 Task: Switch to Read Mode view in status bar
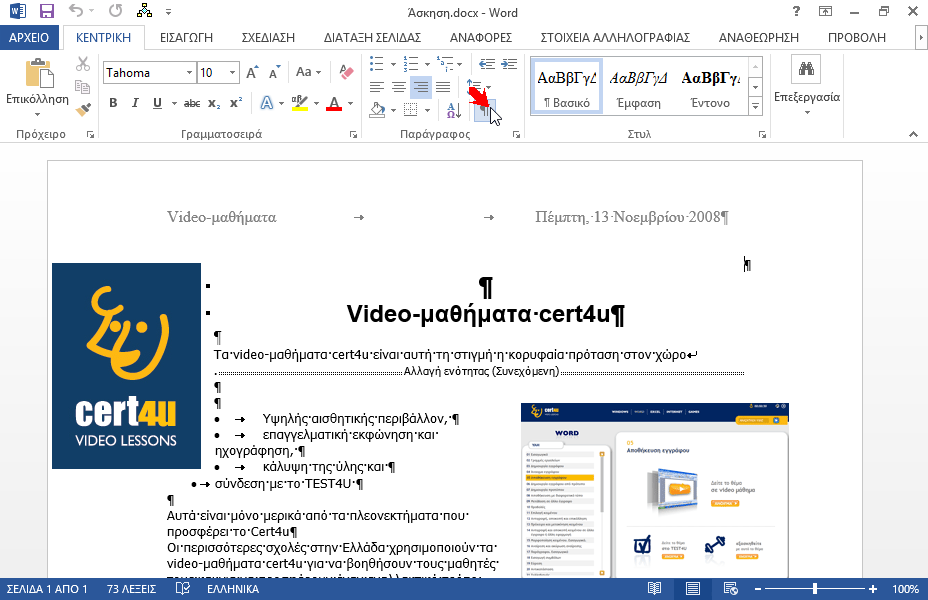pyautogui.click(x=654, y=589)
